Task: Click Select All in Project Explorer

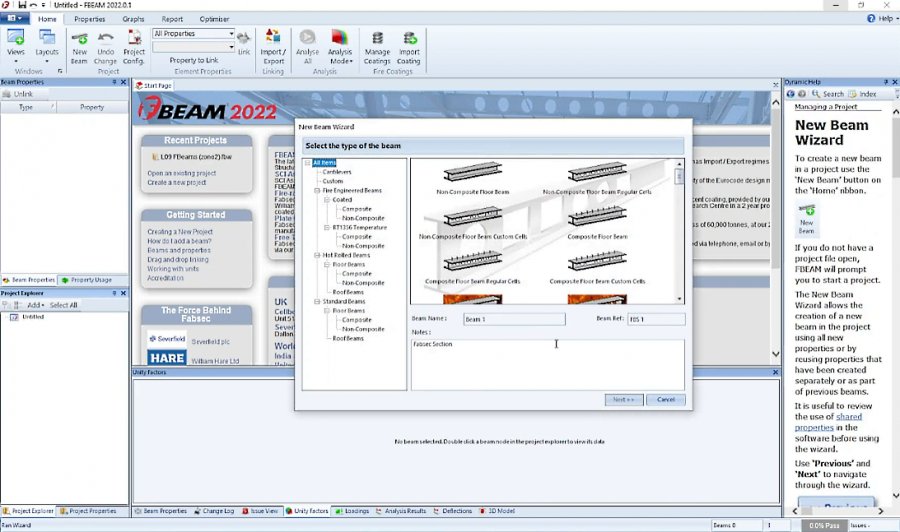Action: tap(63, 305)
